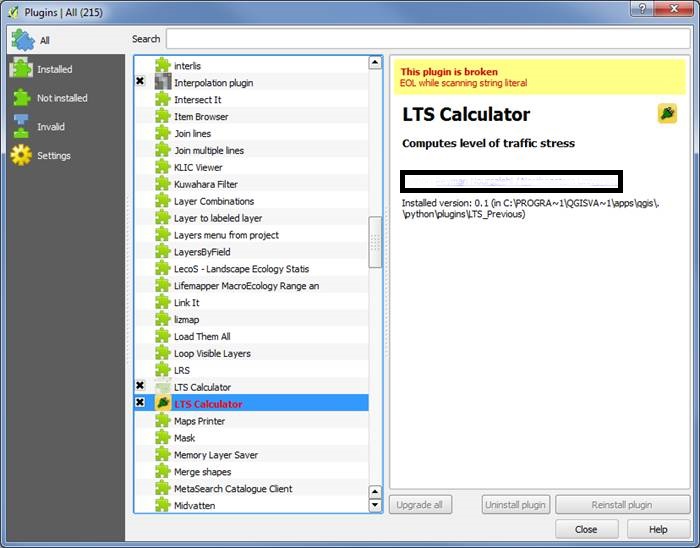
Task: Click the LayersByField plugin icon
Action: pyautogui.click(x=162, y=252)
